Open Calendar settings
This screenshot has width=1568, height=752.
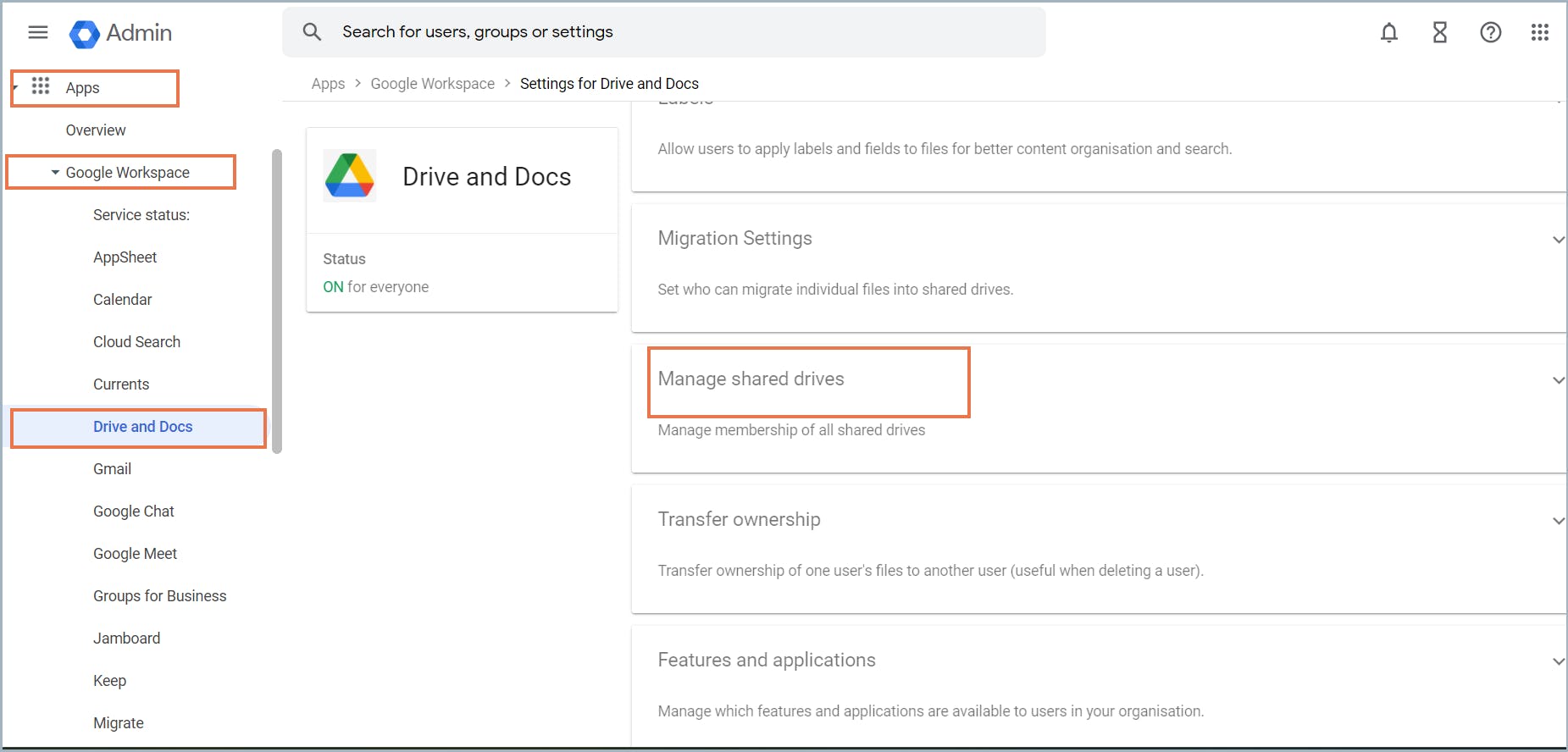(x=123, y=300)
